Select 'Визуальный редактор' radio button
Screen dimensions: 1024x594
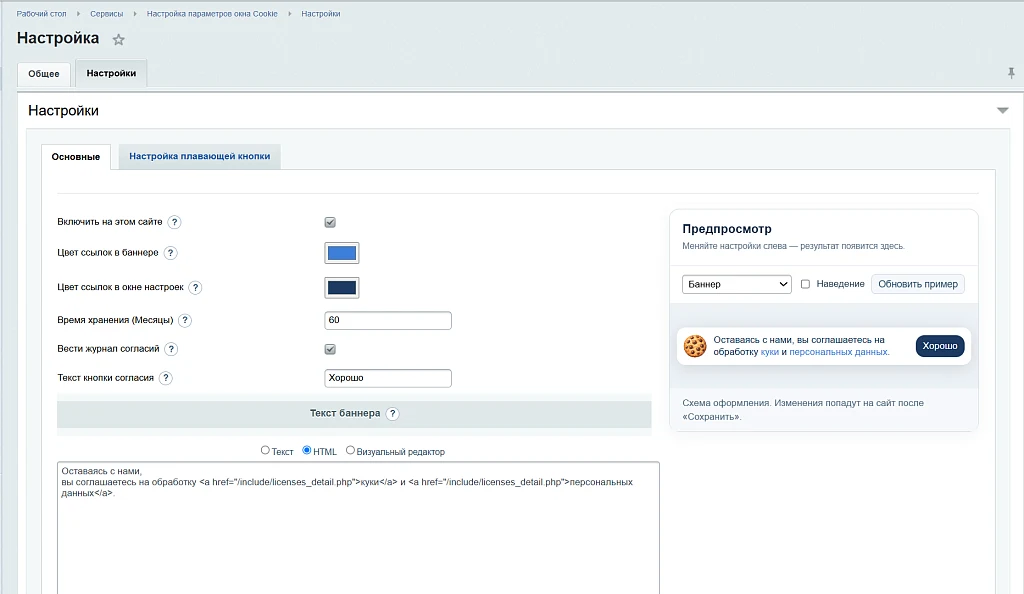click(350, 450)
